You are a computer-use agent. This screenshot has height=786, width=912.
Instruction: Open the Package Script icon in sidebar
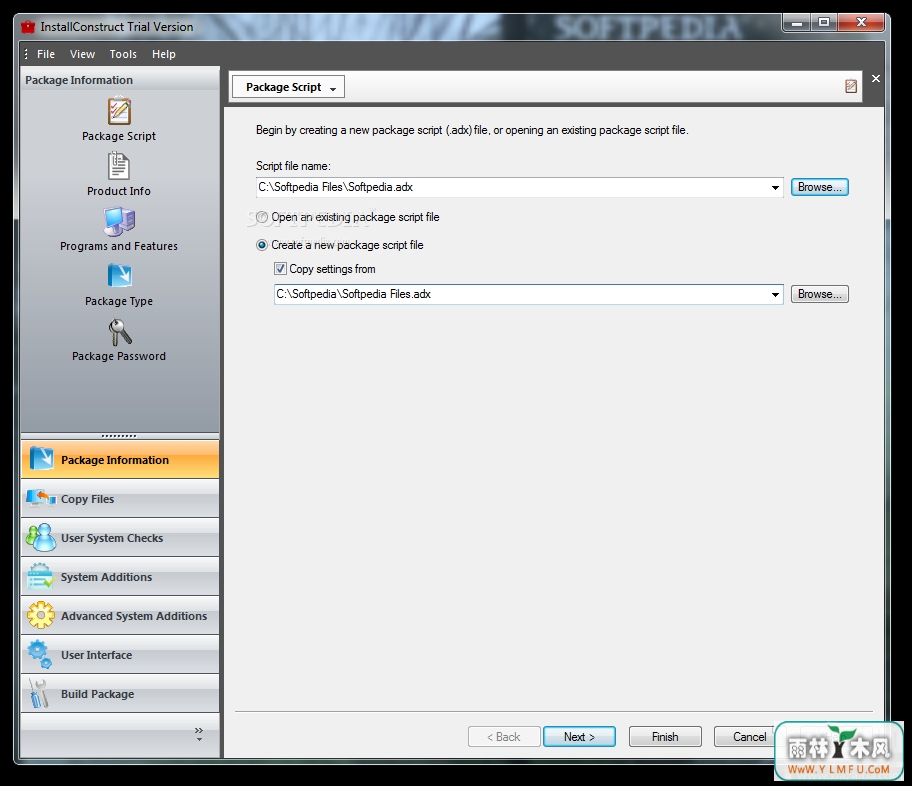pyautogui.click(x=119, y=111)
